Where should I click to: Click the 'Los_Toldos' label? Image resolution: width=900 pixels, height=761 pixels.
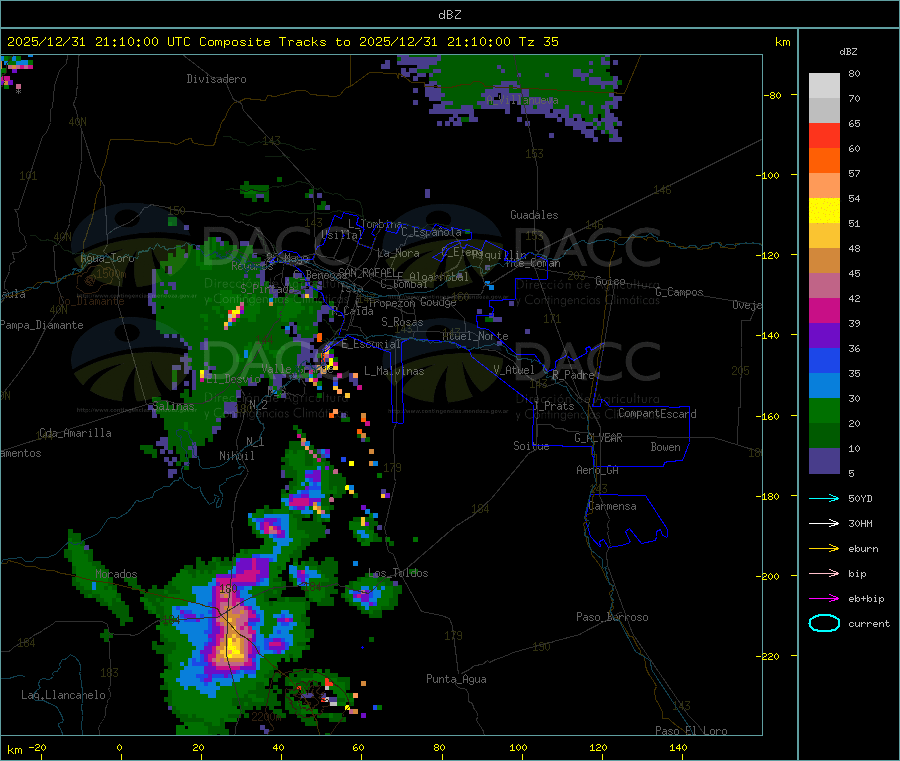pos(398,573)
